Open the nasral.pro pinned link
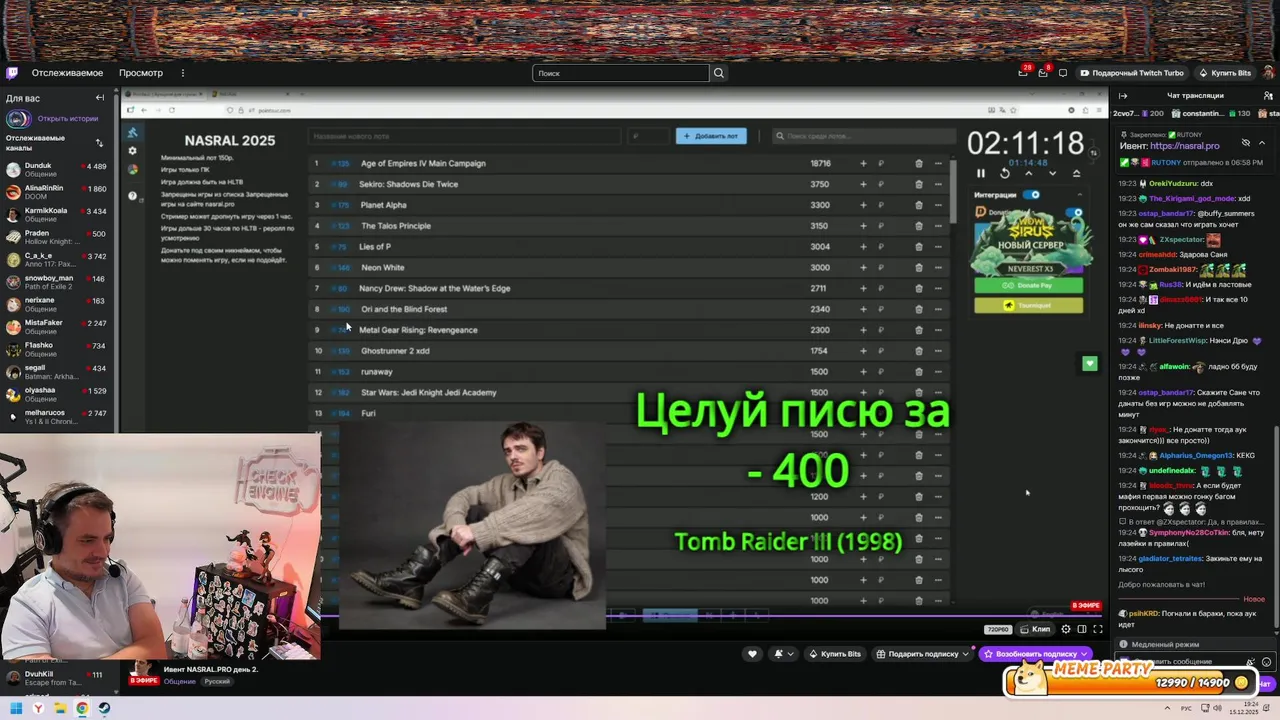1280x720 pixels. (x=1184, y=146)
